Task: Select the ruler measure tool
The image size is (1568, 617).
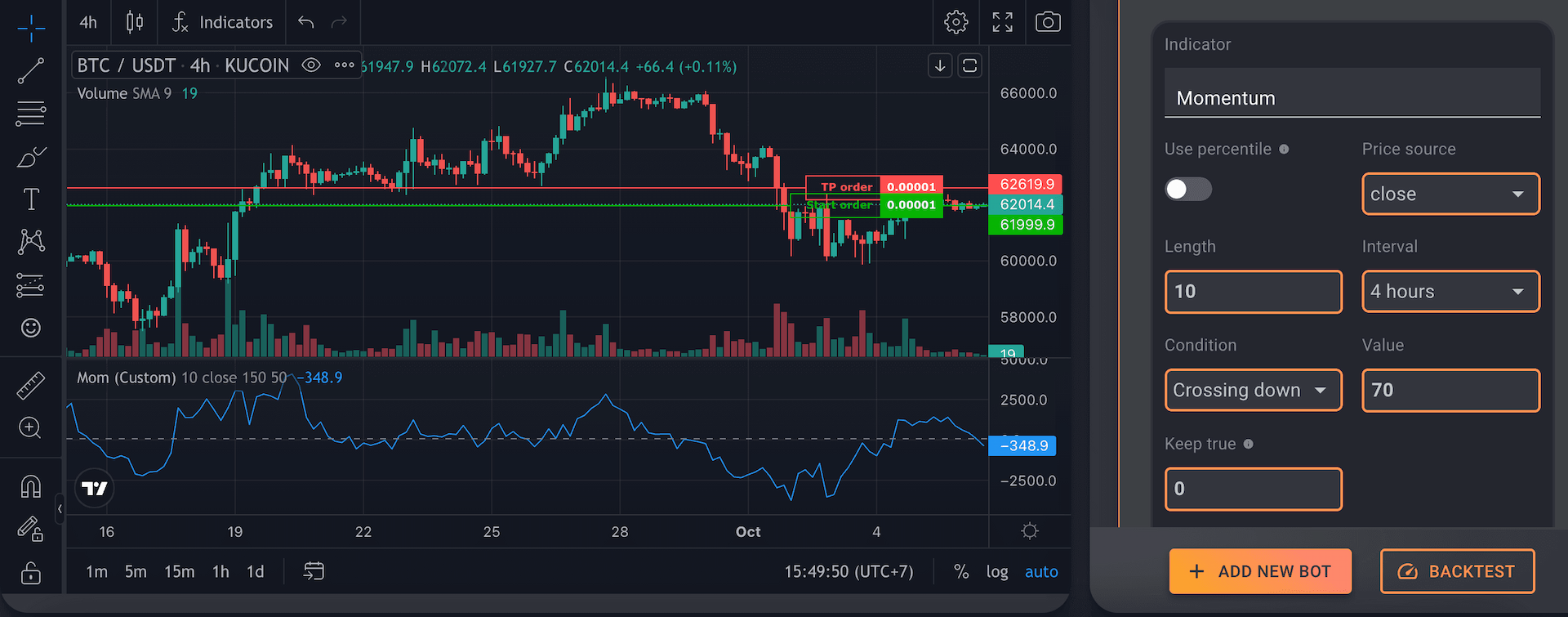Action: (31, 386)
